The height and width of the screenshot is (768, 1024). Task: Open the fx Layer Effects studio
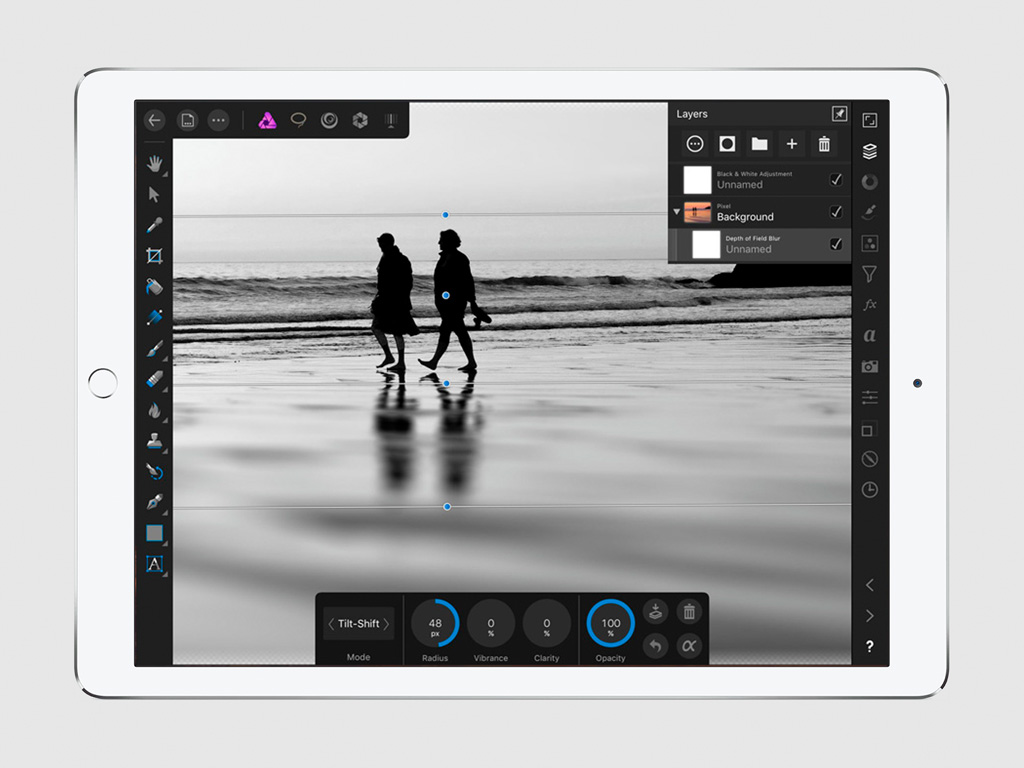click(x=870, y=304)
